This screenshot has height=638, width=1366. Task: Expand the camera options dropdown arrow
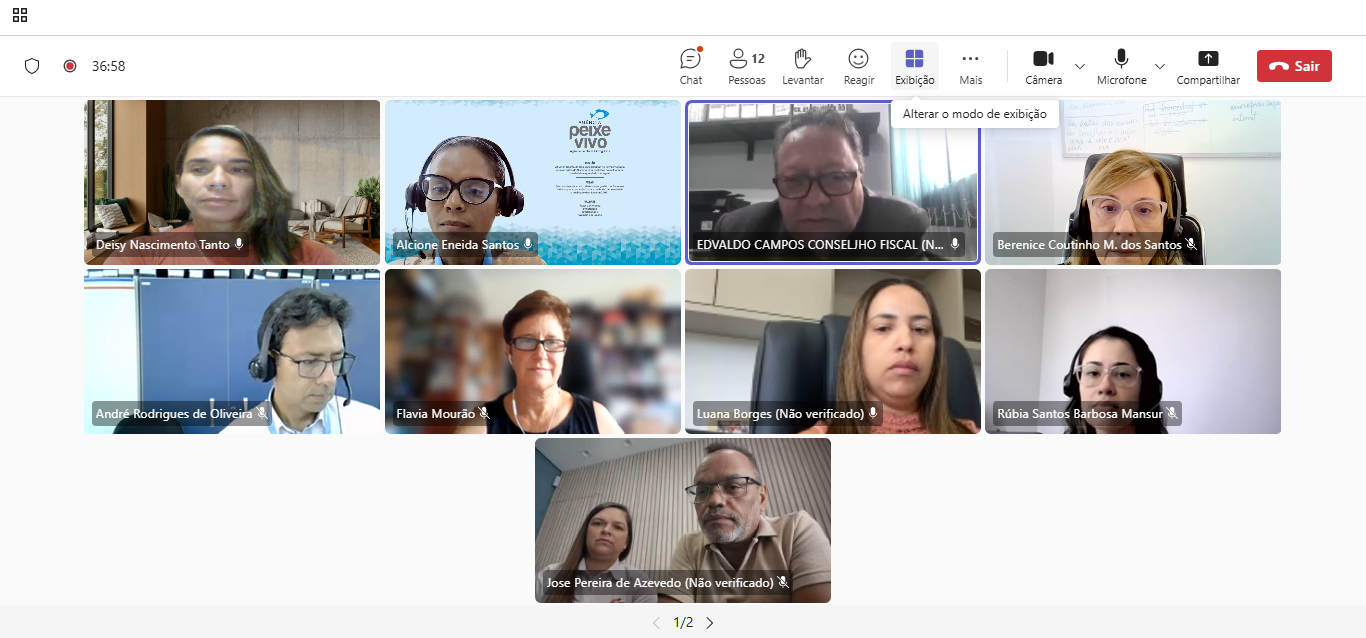click(x=1080, y=66)
